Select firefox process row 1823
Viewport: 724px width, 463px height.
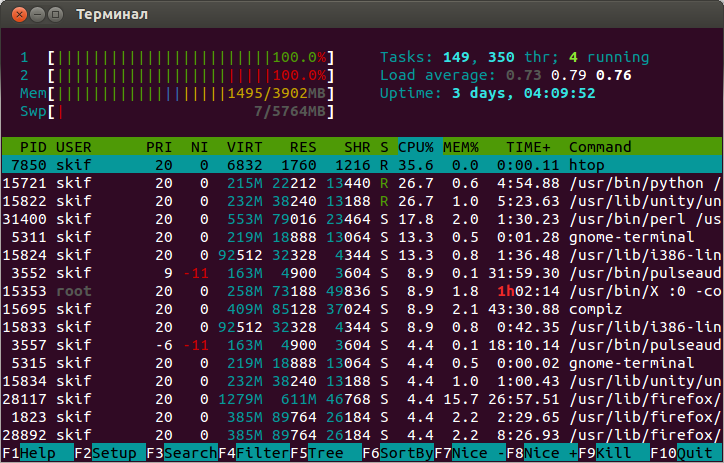click(362, 417)
